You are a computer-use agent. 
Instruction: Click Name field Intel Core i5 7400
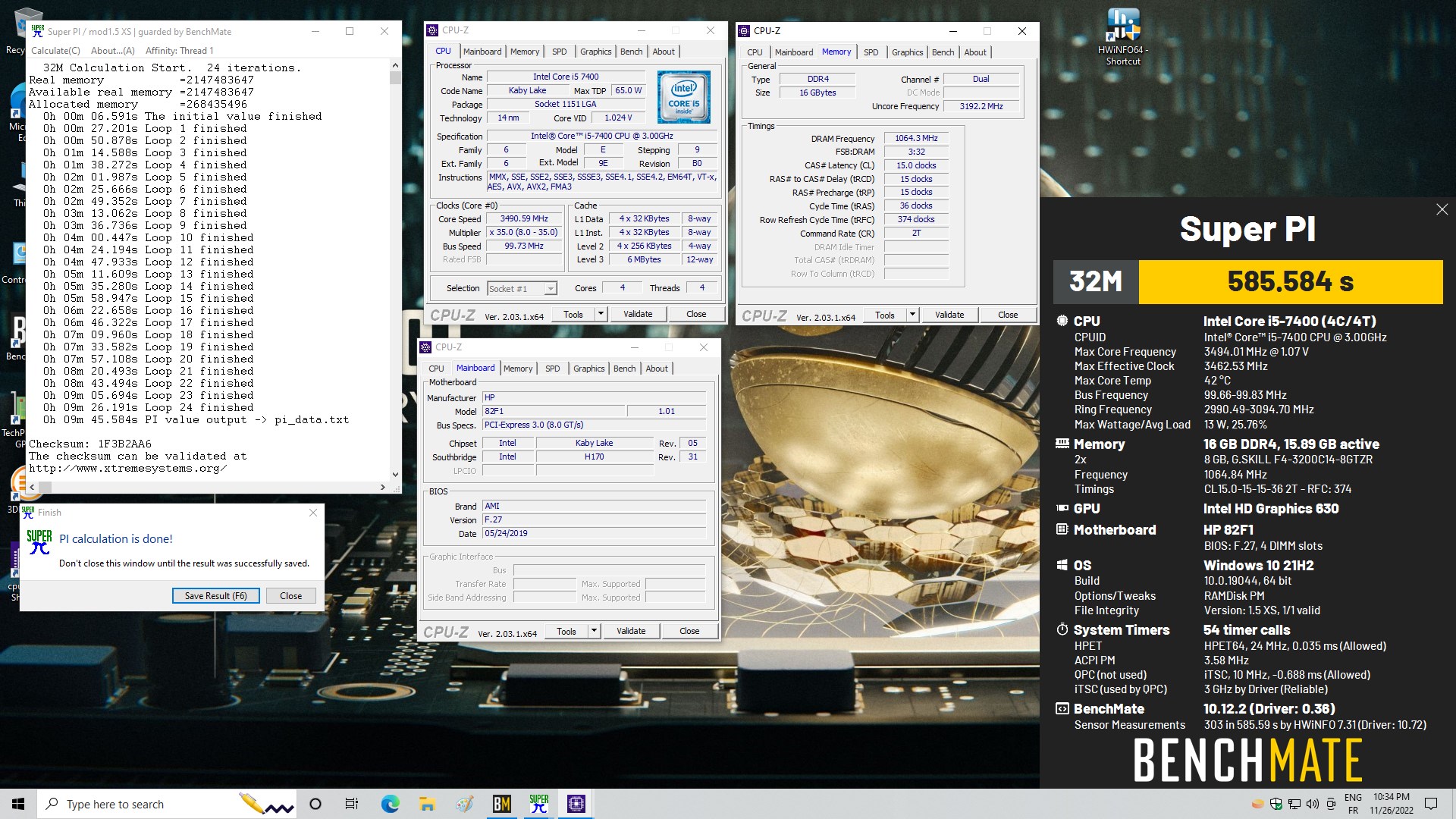click(x=566, y=77)
